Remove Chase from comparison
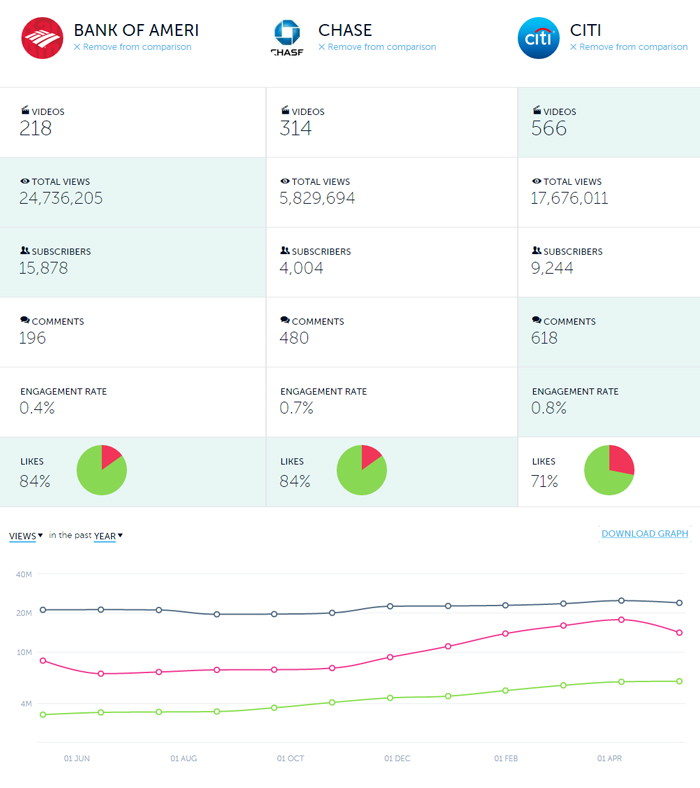Image resolution: width=700 pixels, height=788 pixels. tap(377, 47)
